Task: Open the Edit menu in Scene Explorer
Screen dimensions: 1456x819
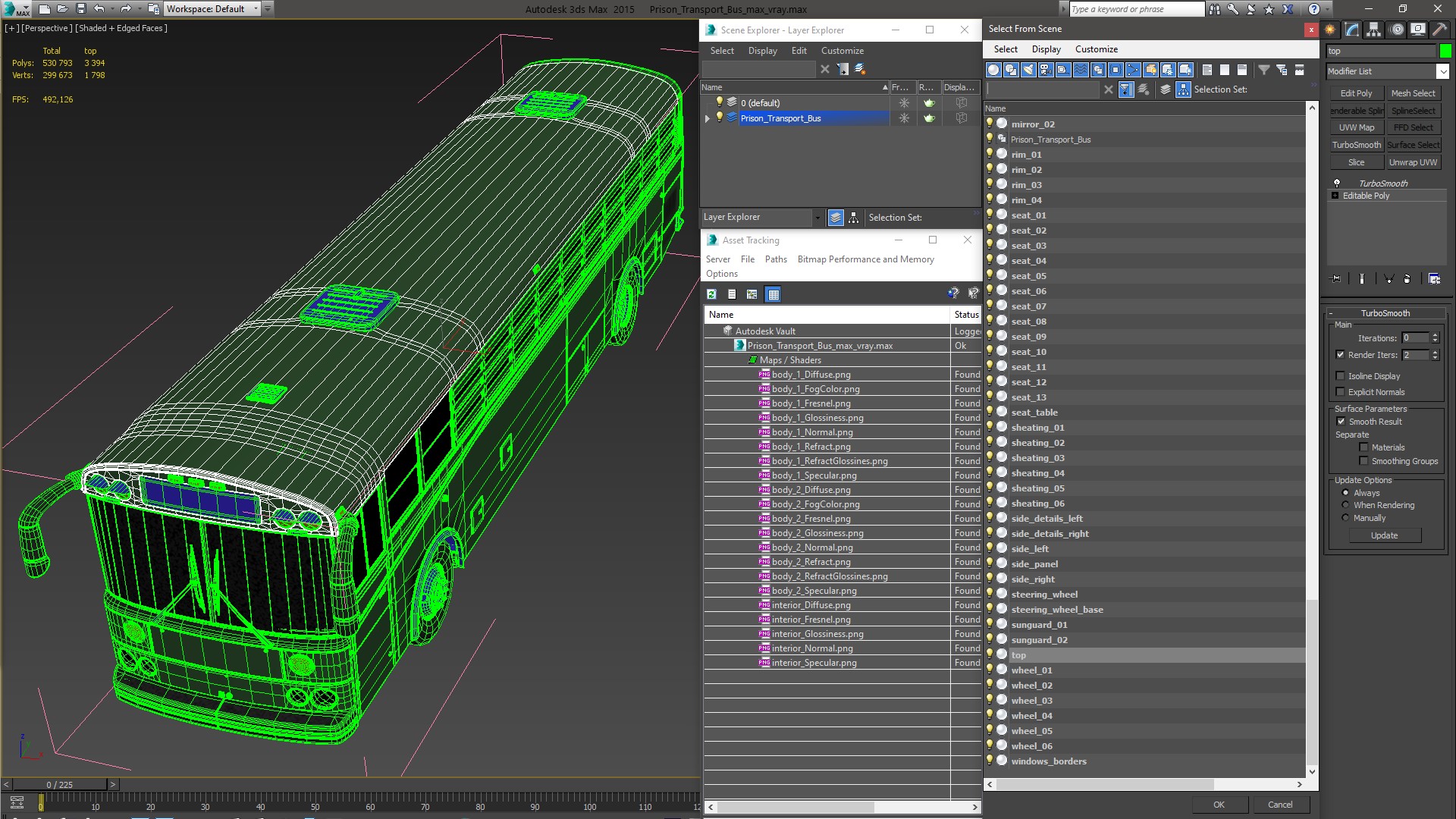Action: pyautogui.click(x=799, y=51)
